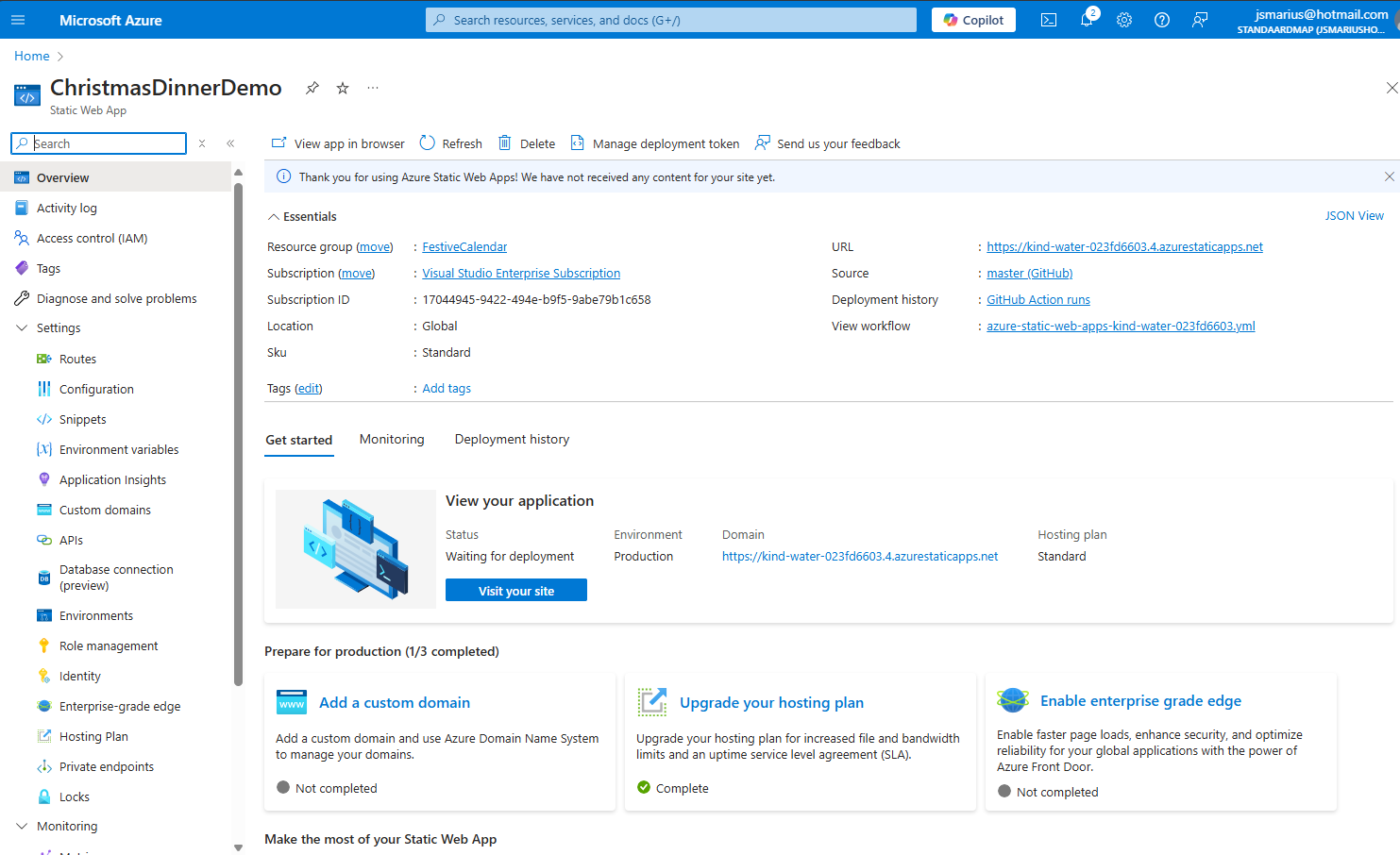Click the Routes icon in the sidebar
The height and width of the screenshot is (855, 1400).
pos(44,359)
